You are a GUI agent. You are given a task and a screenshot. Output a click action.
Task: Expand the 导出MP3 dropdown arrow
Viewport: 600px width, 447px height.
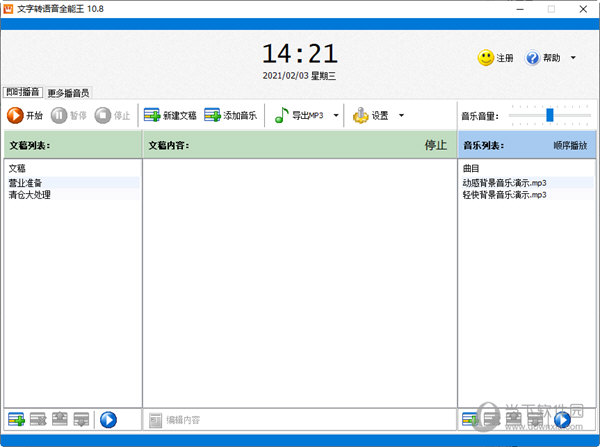click(x=336, y=116)
